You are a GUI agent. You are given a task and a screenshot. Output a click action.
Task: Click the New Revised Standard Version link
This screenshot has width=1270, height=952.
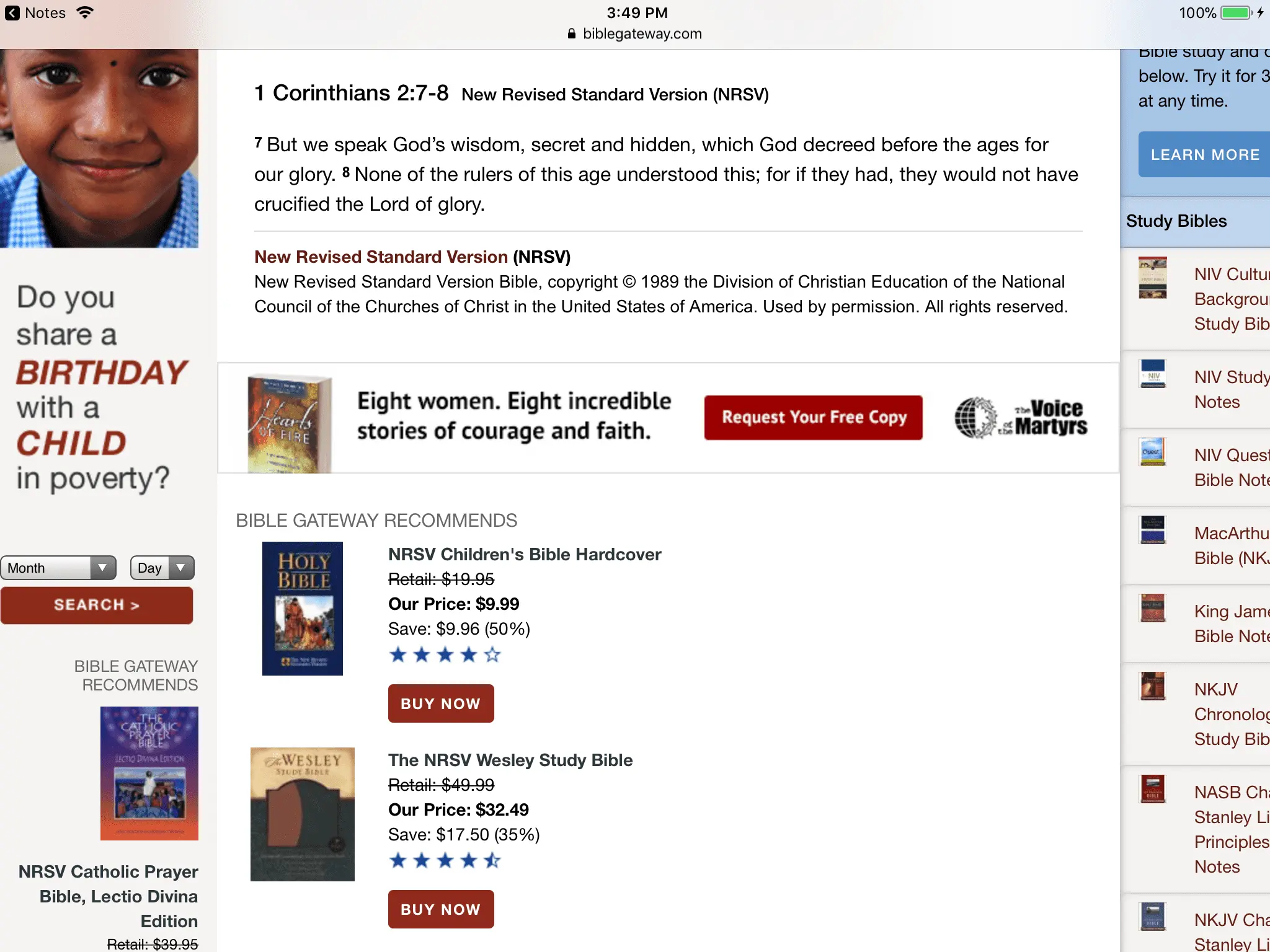coord(381,257)
